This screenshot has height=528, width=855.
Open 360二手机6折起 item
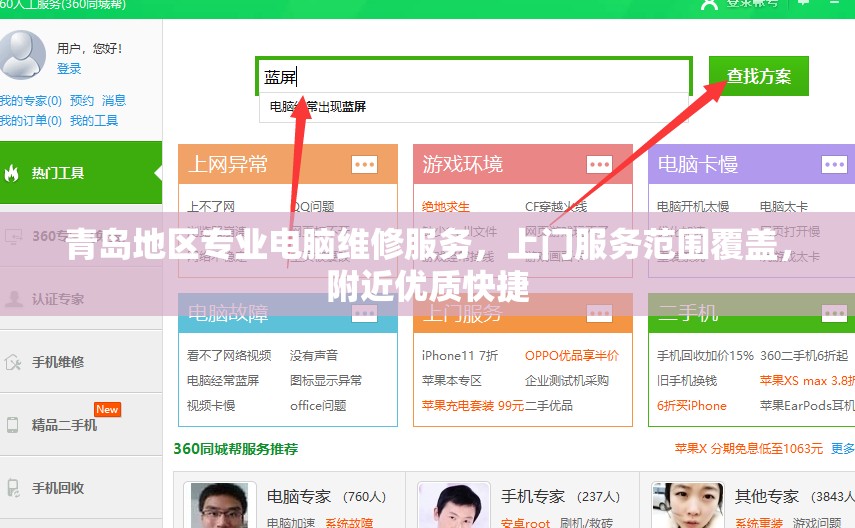click(804, 356)
